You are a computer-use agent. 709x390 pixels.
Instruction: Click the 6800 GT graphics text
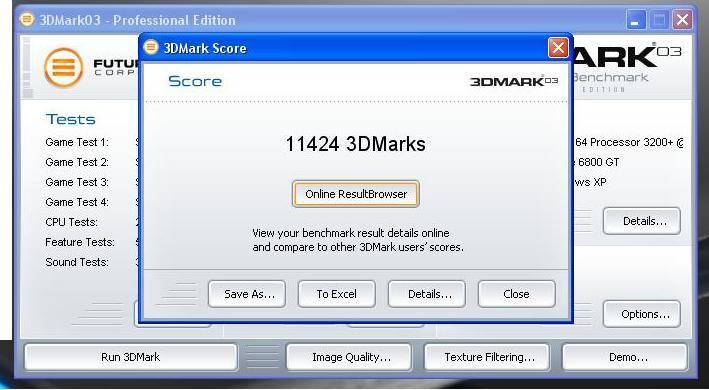[599, 162]
